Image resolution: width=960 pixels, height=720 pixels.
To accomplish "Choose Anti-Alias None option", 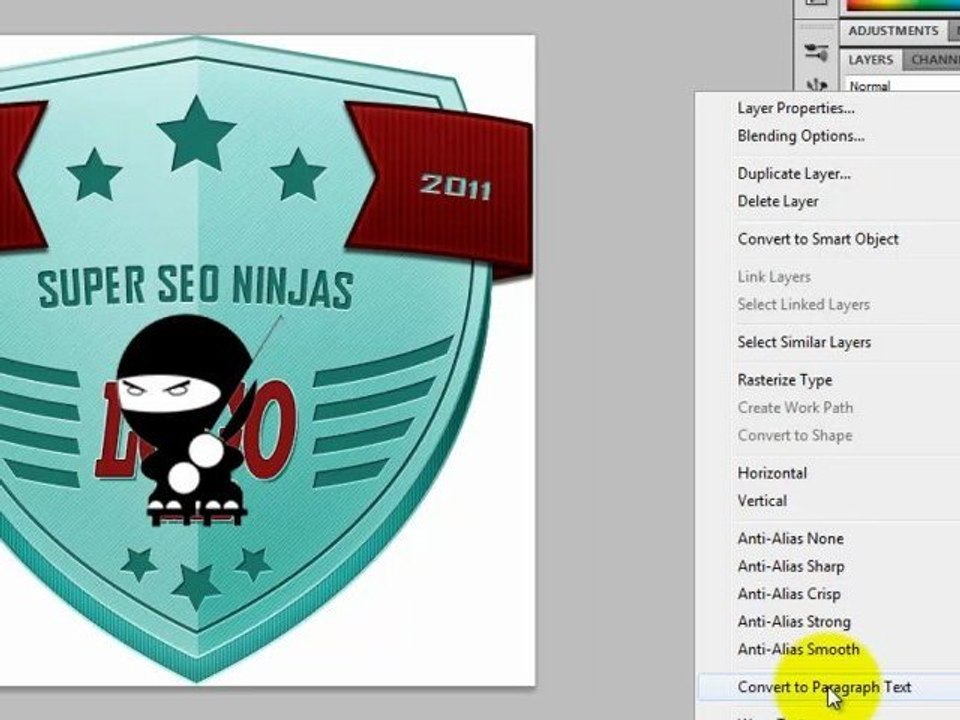I will click(x=790, y=539).
